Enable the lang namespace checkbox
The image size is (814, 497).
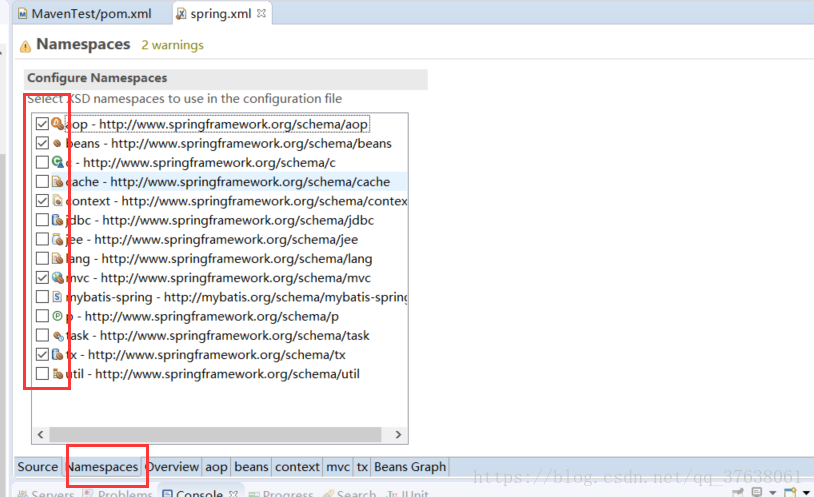42,258
